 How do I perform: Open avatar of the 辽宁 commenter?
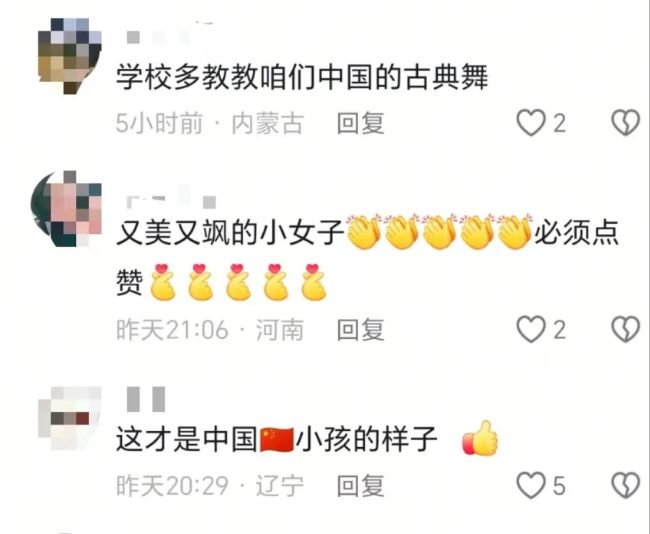(x=70, y=418)
